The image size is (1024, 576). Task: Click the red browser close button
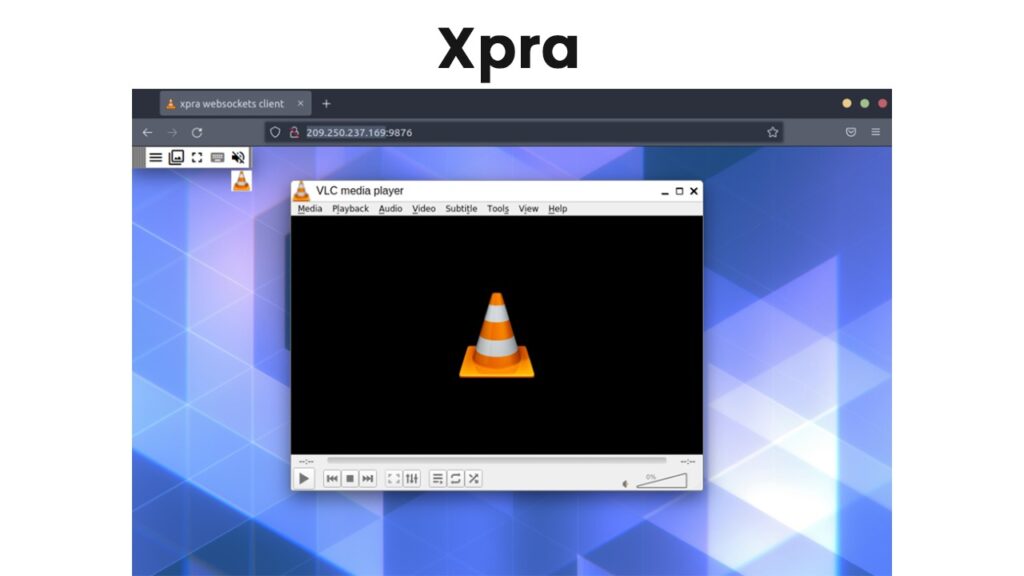(882, 103)
